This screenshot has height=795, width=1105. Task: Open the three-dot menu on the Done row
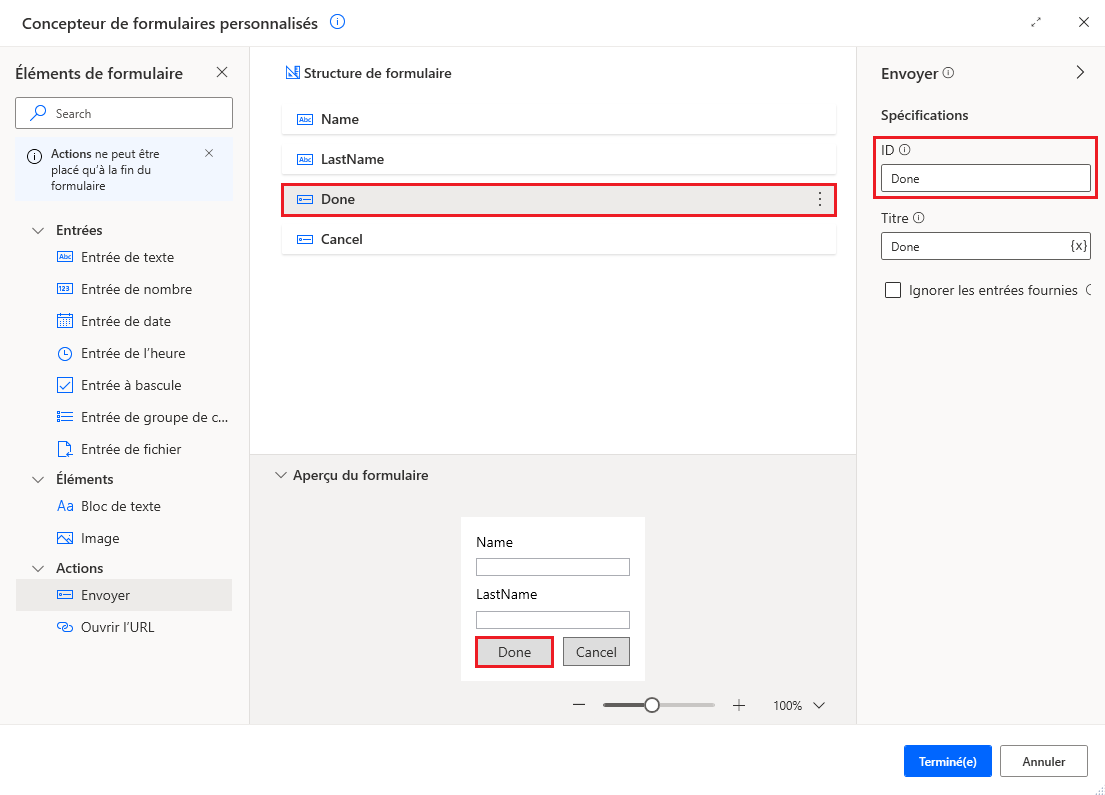coord(820,199)
